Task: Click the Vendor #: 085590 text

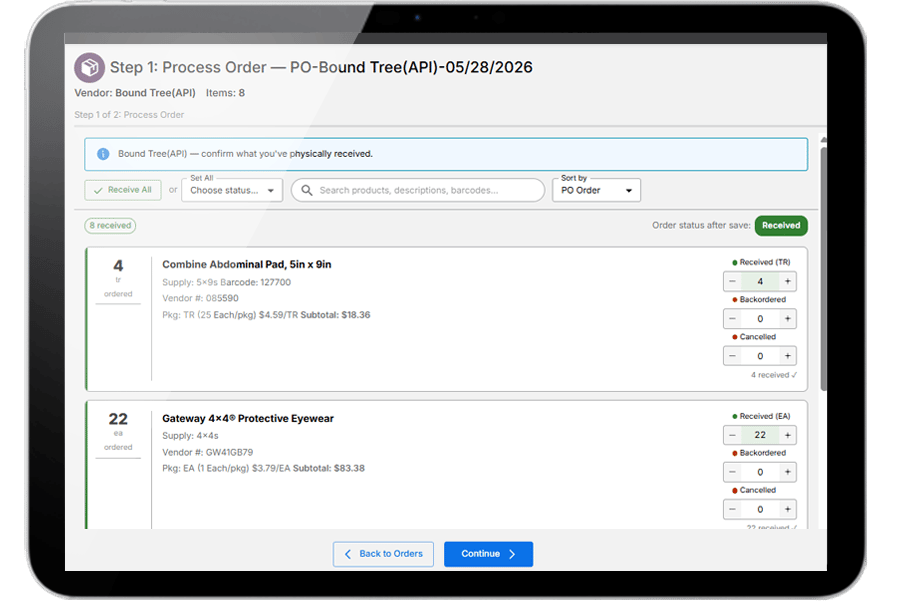Action: tap(200, 298)
